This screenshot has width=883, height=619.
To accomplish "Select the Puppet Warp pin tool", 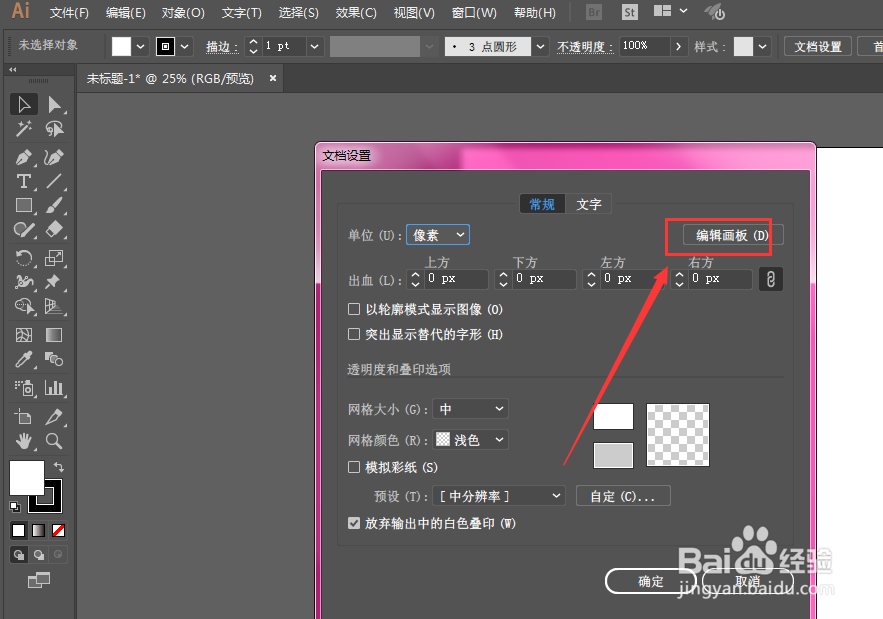I will click(x=54, y=282).
